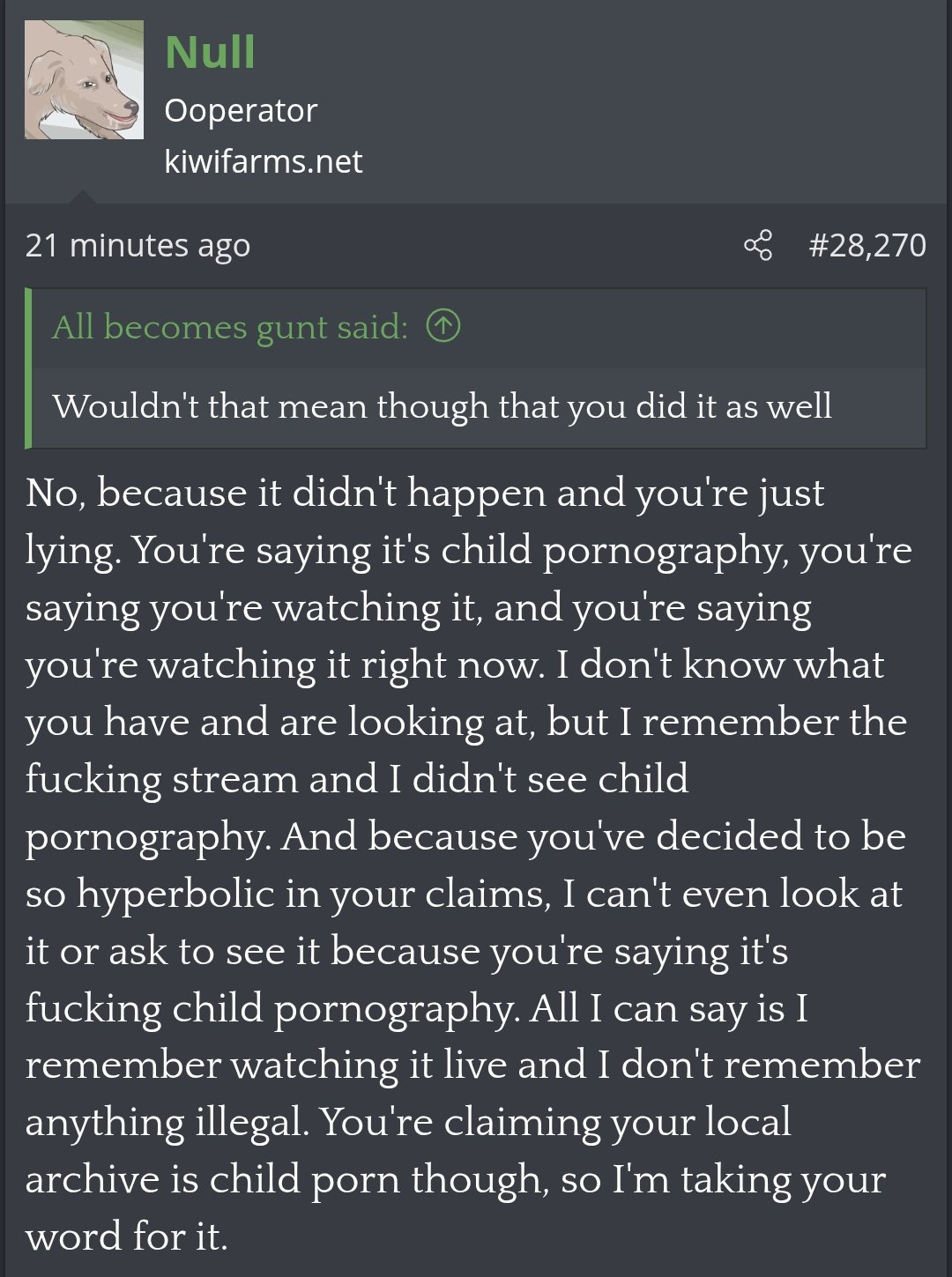Open Null's dog avatar image
The height and width of the screenshot is (1277, 952).
tap(84, 80)
